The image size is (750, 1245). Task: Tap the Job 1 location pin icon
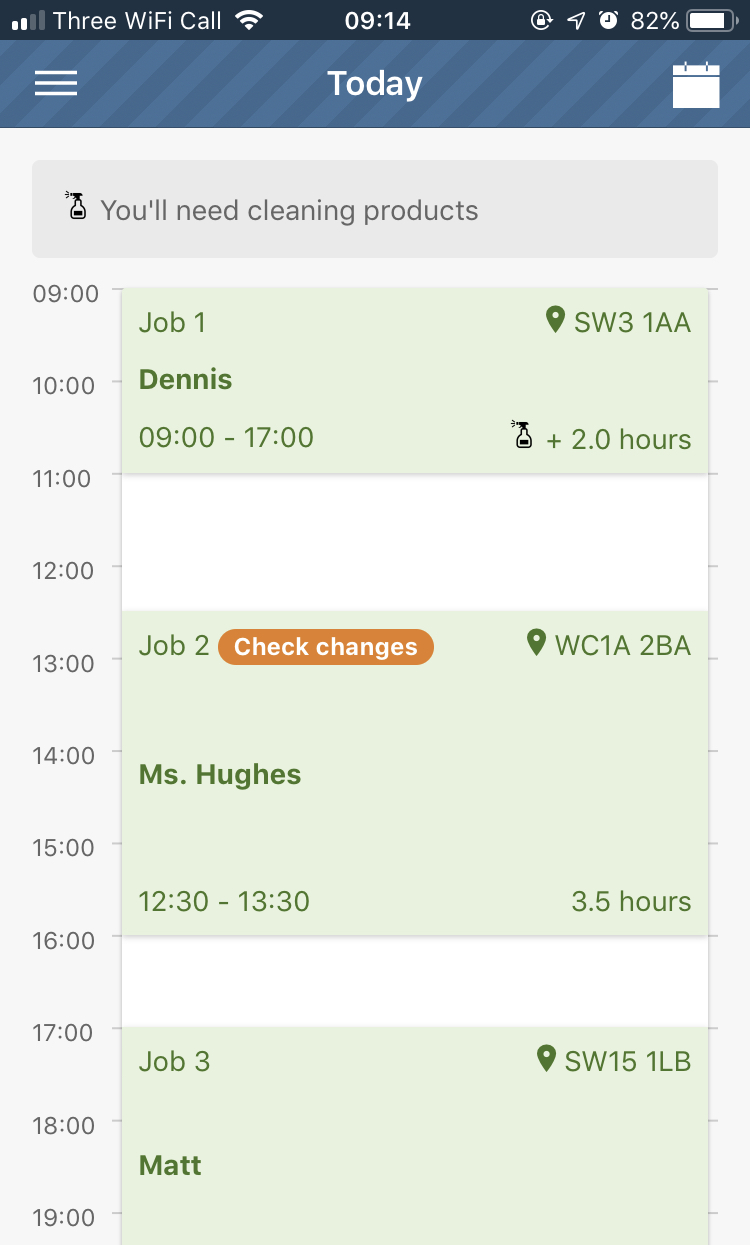tap(555, 320)
